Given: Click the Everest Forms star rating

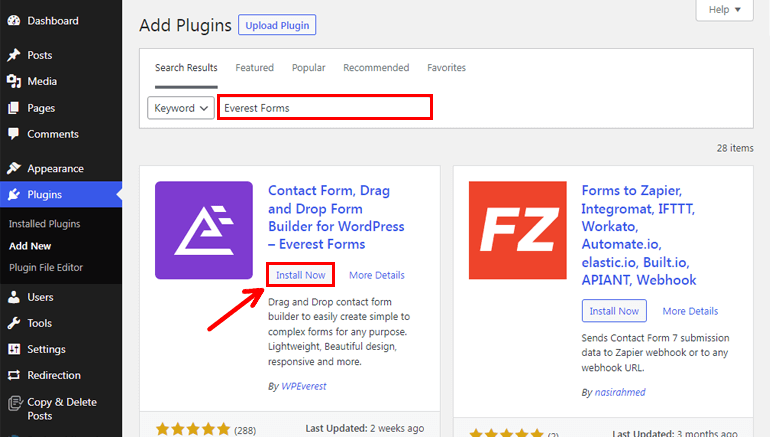Looking at the screenshot, I should tap(192, 429).
